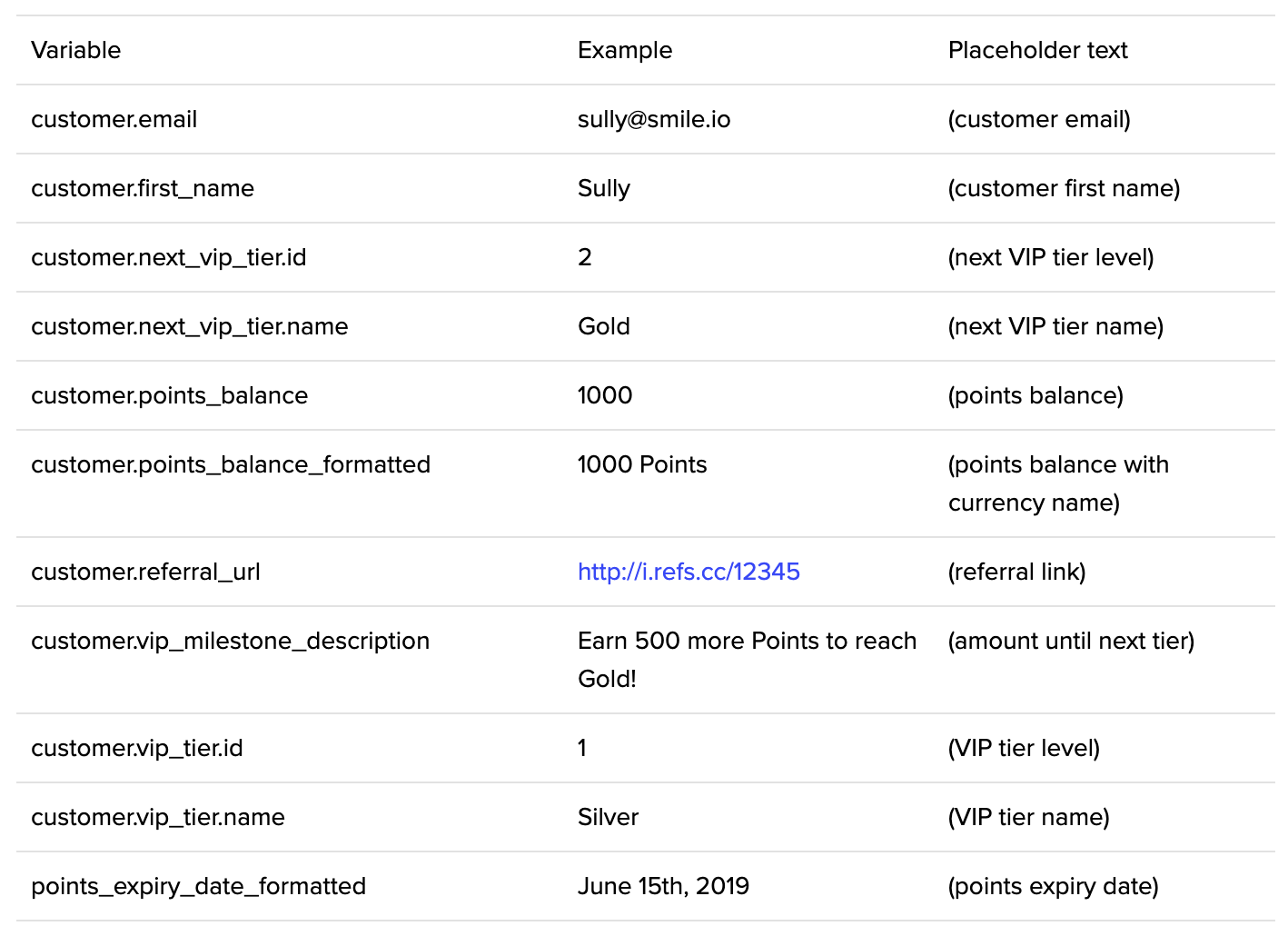The image size is (1288, 936).
Task: Click the customer.first_name variable
Action: pyautogui.click(x=143, y=188)
